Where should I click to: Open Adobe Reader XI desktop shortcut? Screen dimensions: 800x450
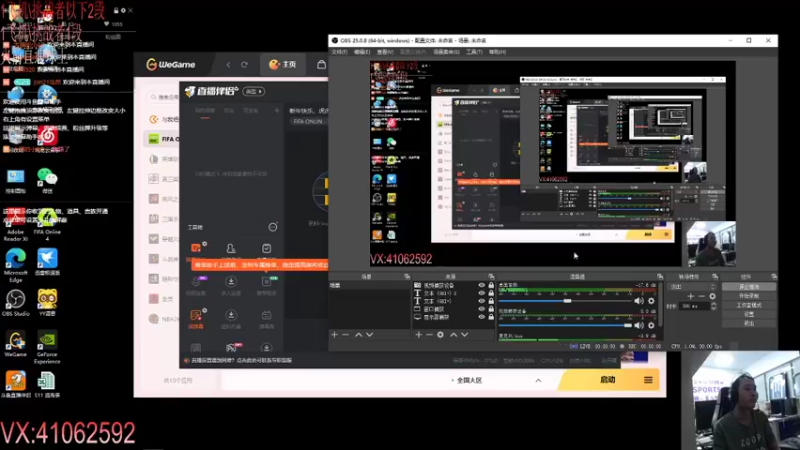point(15,224)
